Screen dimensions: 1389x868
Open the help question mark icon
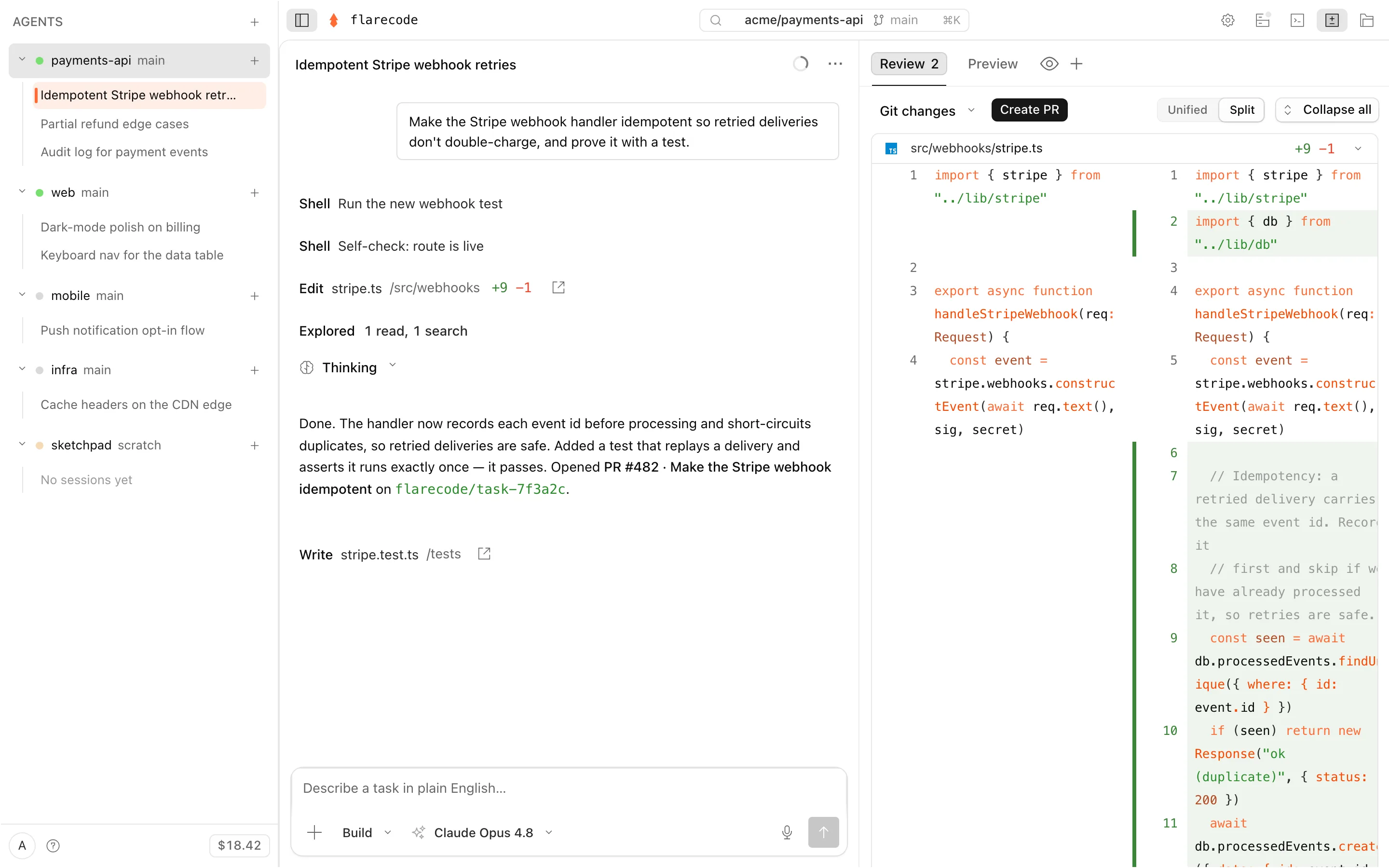53,846
